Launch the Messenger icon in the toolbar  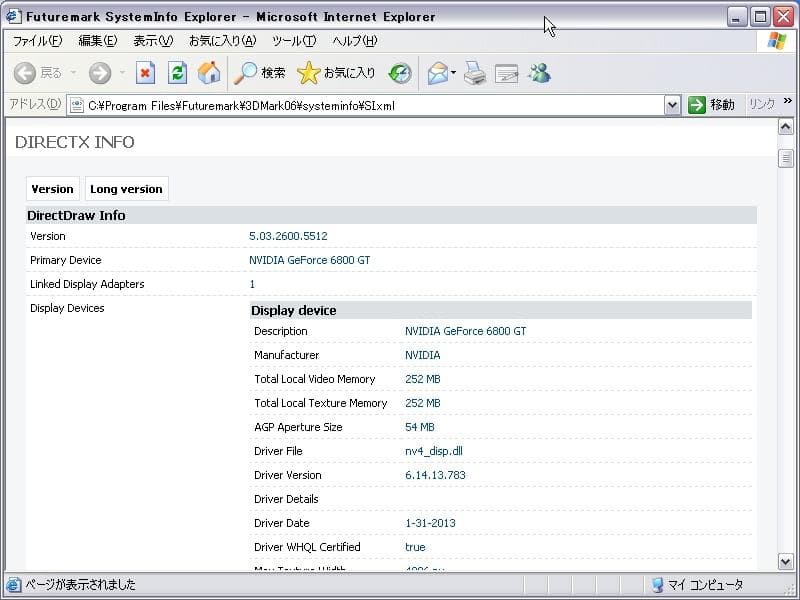point(540,73)
